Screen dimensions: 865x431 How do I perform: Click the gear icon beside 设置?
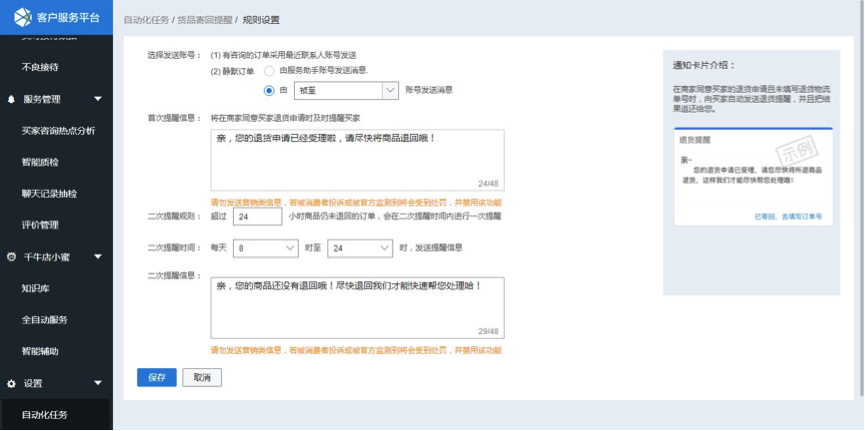point(11,383)
